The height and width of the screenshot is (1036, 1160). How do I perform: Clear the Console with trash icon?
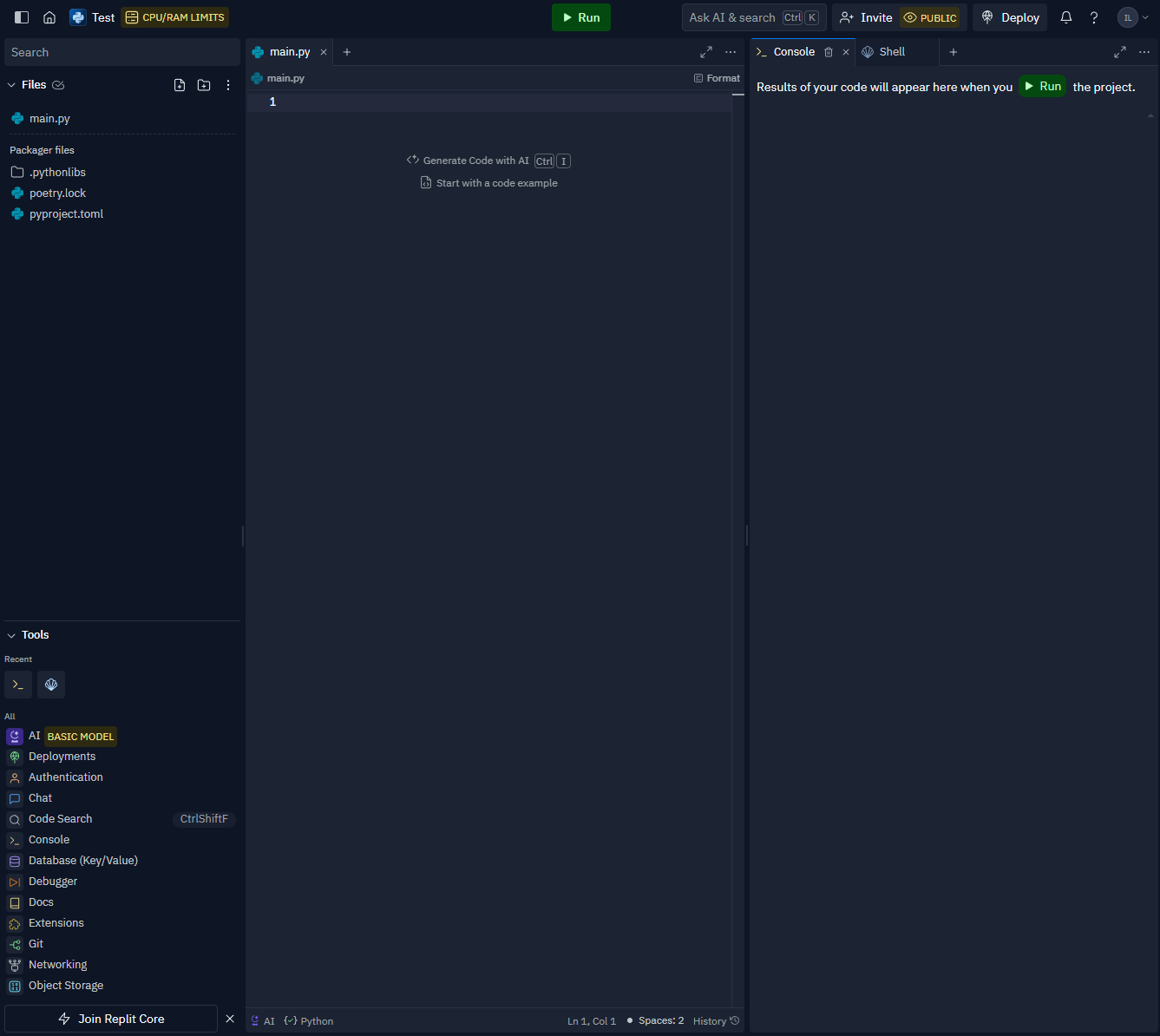click(829, 52)
